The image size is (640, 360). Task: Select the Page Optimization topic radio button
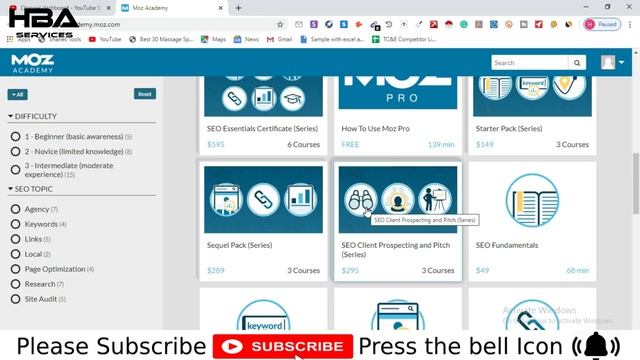tap(16, 269)
